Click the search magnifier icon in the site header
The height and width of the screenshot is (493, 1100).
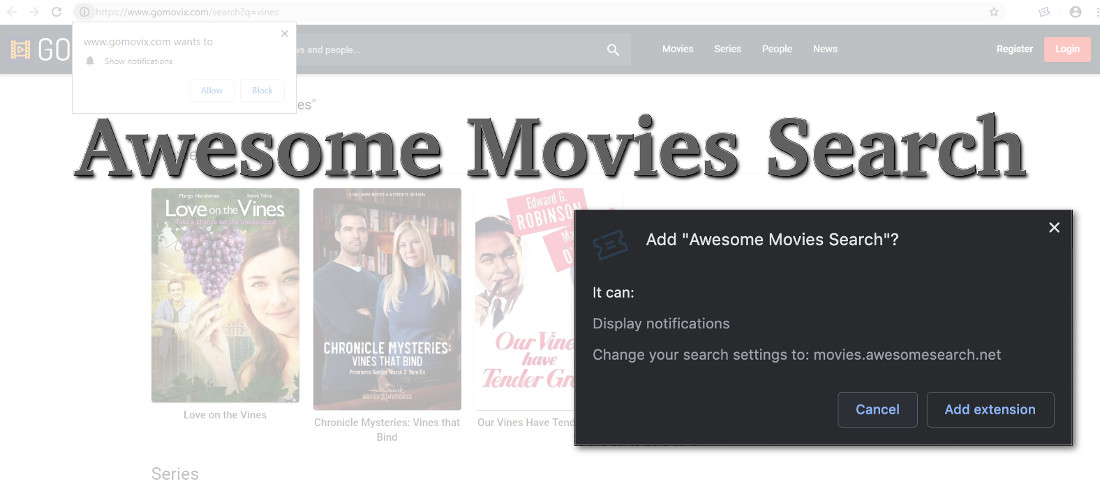click(x=613, y=50)
